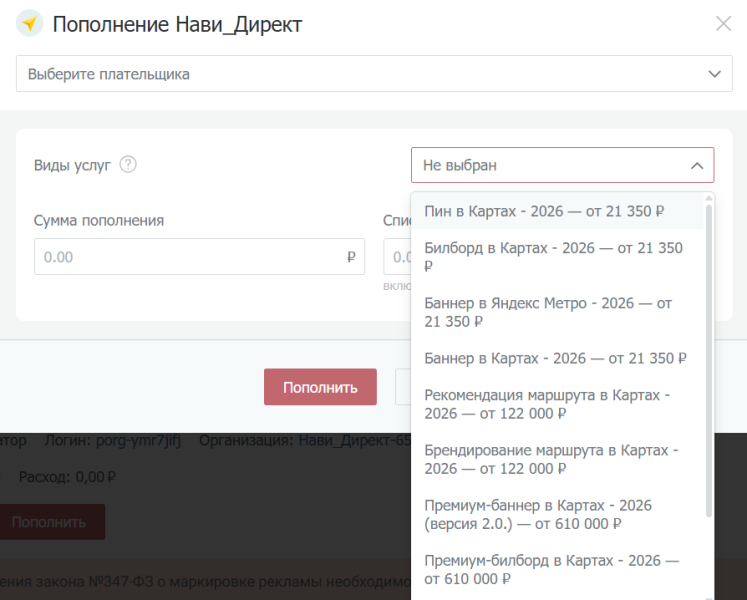The image size is (747, 600).
Task: Close the Пополнение Нави_Директ dialog
Action: point(723,23)
